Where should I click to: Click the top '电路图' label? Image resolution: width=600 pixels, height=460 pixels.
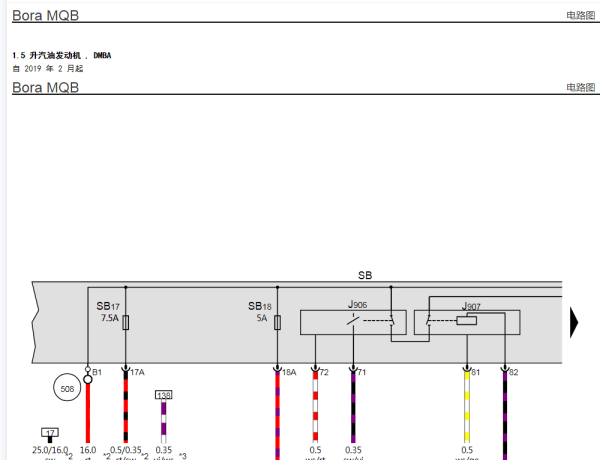tap(581, 15)
